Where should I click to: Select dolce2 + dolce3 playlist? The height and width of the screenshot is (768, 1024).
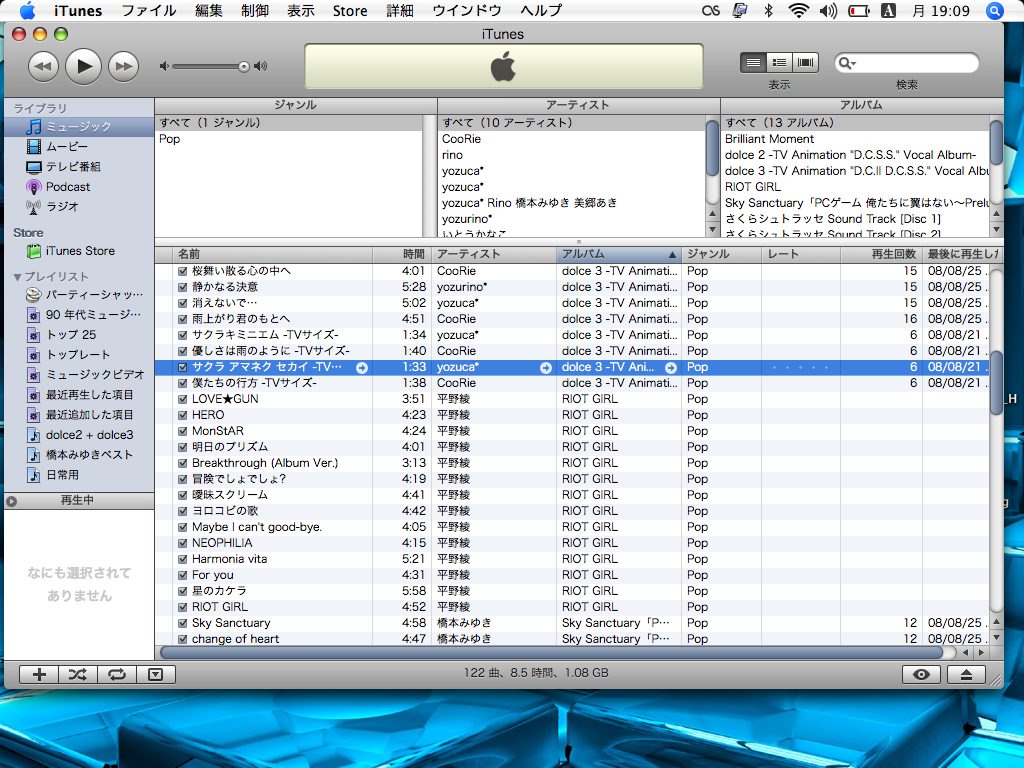(x=78, y=435)
